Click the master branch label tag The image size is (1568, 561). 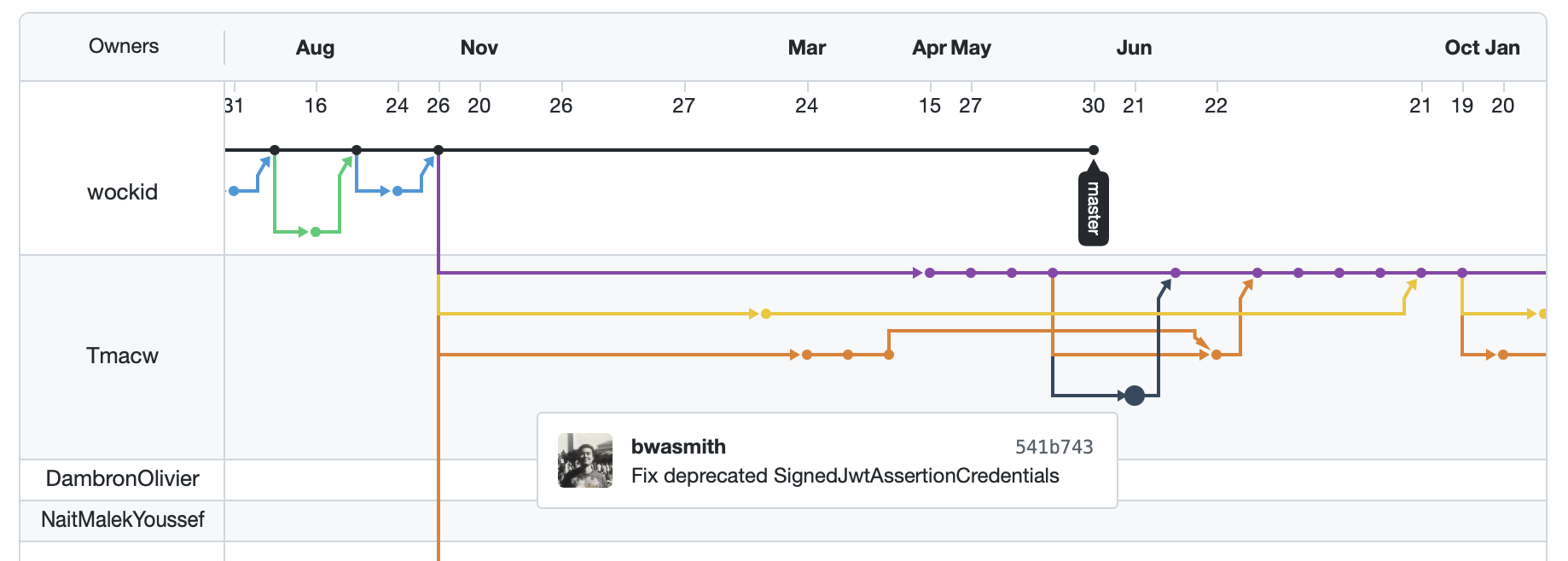1093,209
